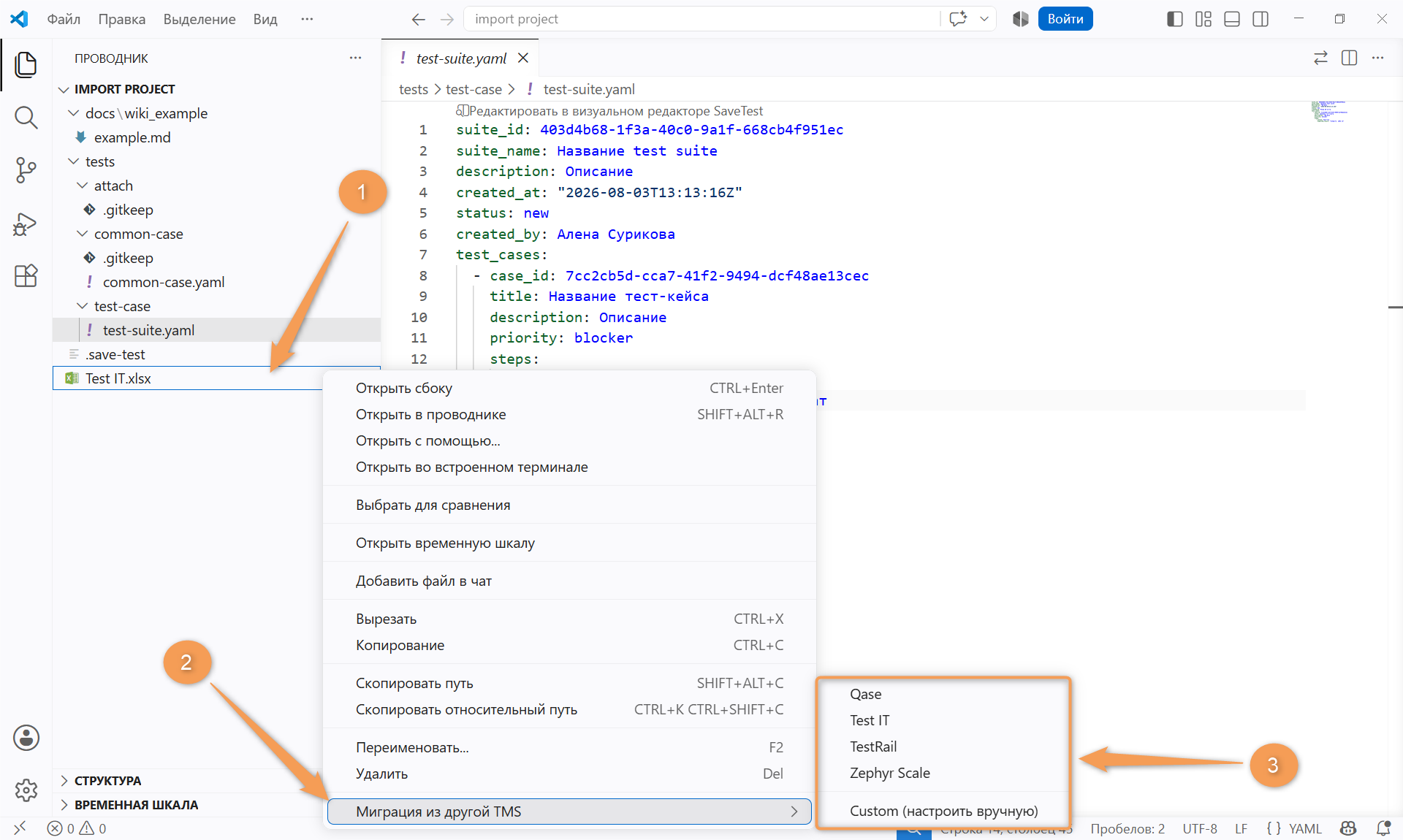Open the Файл menu
1403x840 pixels.
[x=64, y=19]
